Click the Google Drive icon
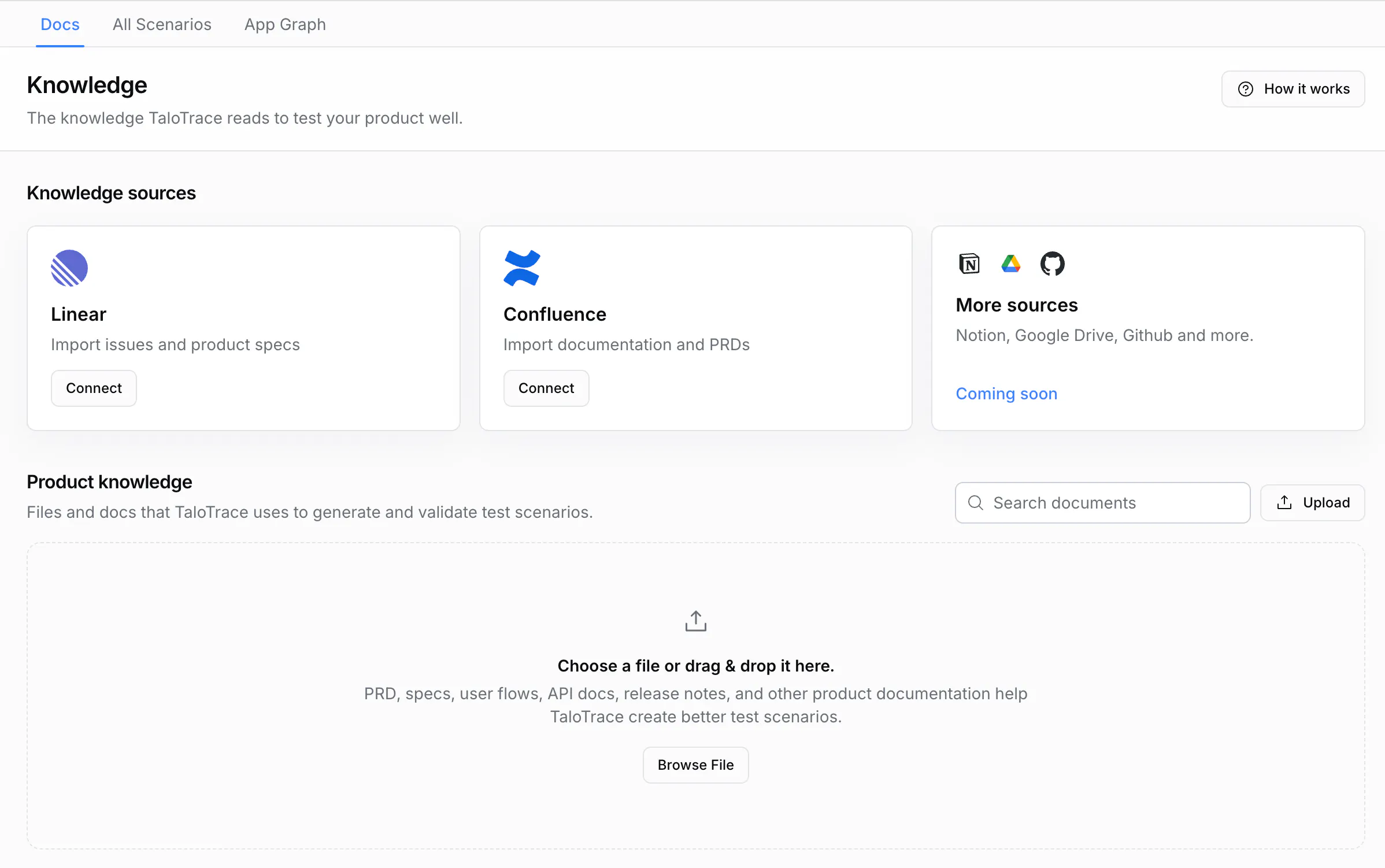Viewport: 1385px width, 868px height. [x=1010, y=264]
